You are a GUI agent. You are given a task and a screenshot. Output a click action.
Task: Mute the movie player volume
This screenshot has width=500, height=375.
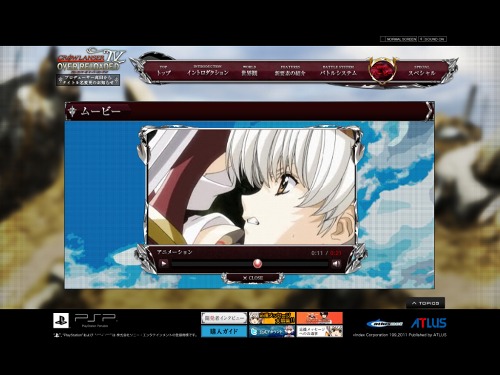336,264
